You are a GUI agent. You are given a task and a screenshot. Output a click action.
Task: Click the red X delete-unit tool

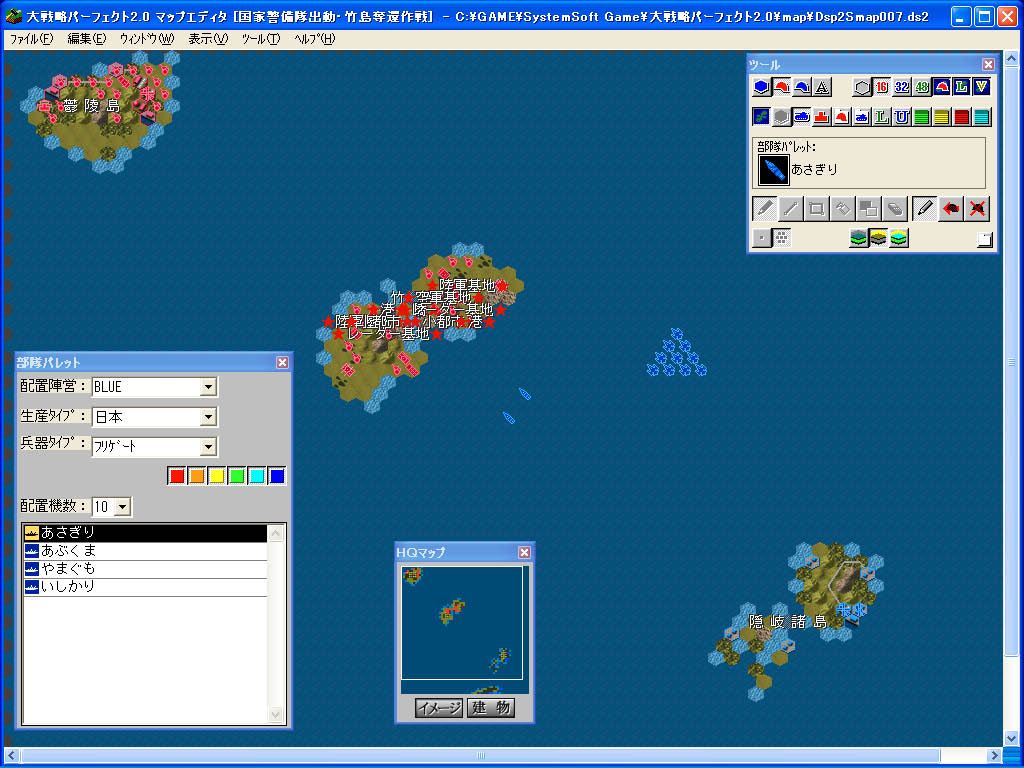pos(977,209)
